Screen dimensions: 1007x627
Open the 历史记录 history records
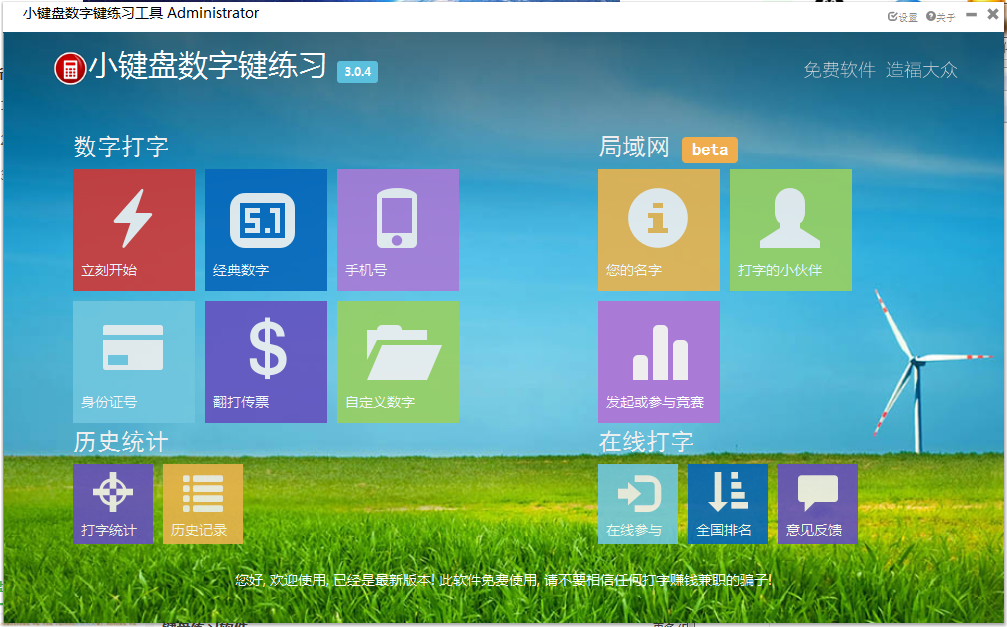(202, 503)
